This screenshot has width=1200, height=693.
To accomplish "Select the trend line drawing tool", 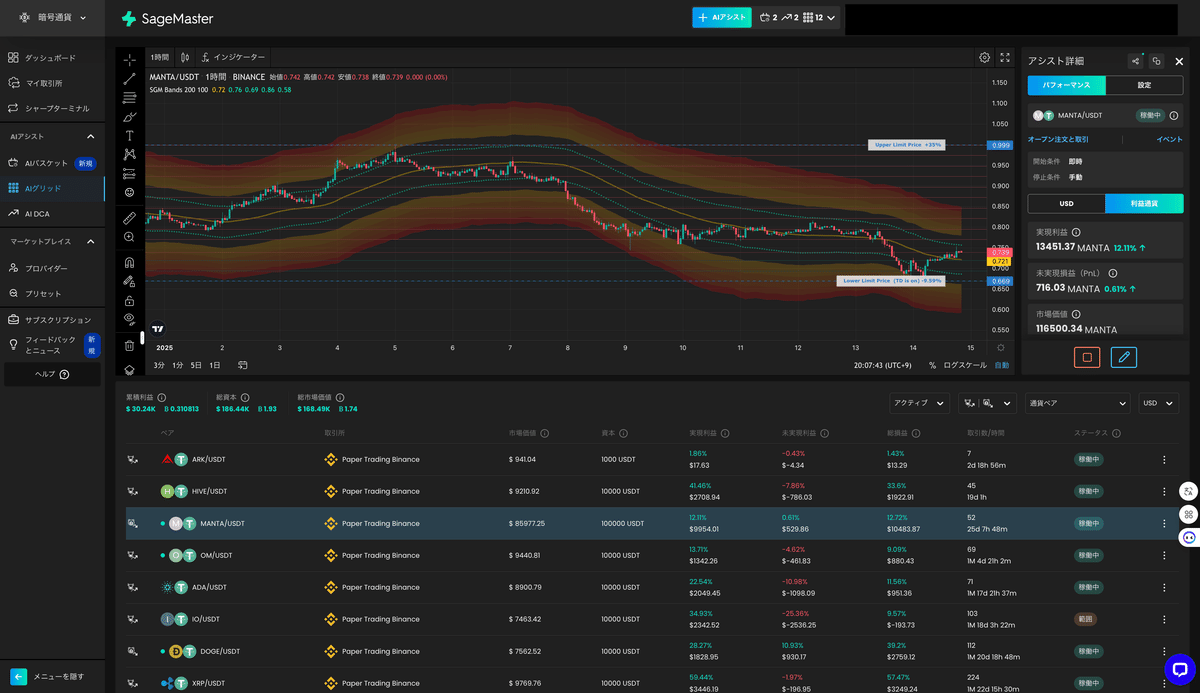I will click(130, 79).
